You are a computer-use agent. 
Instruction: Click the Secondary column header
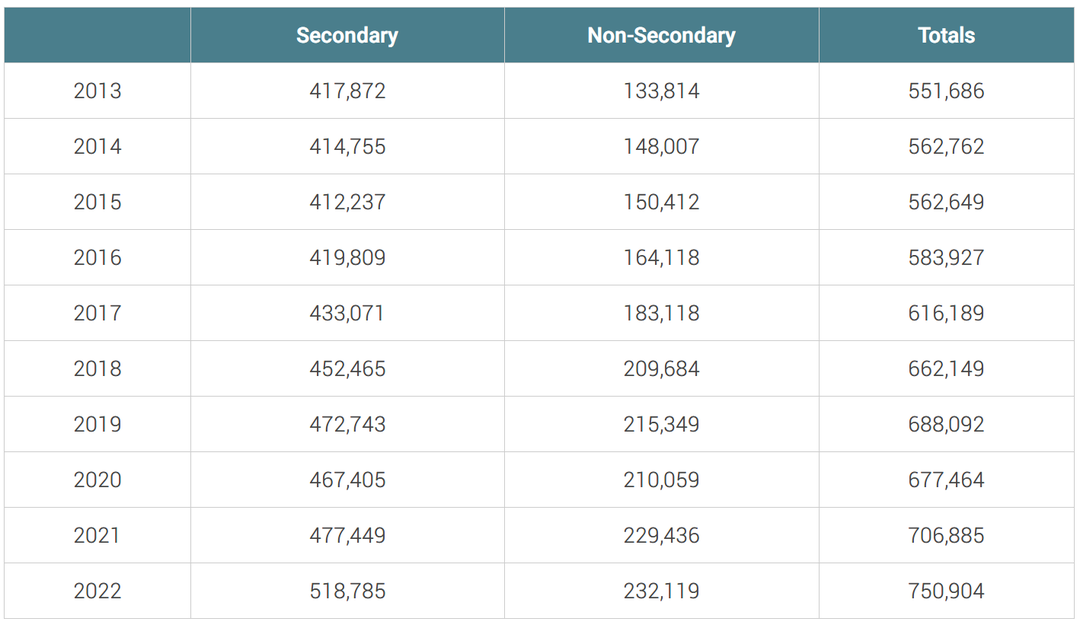pos(347,35)
